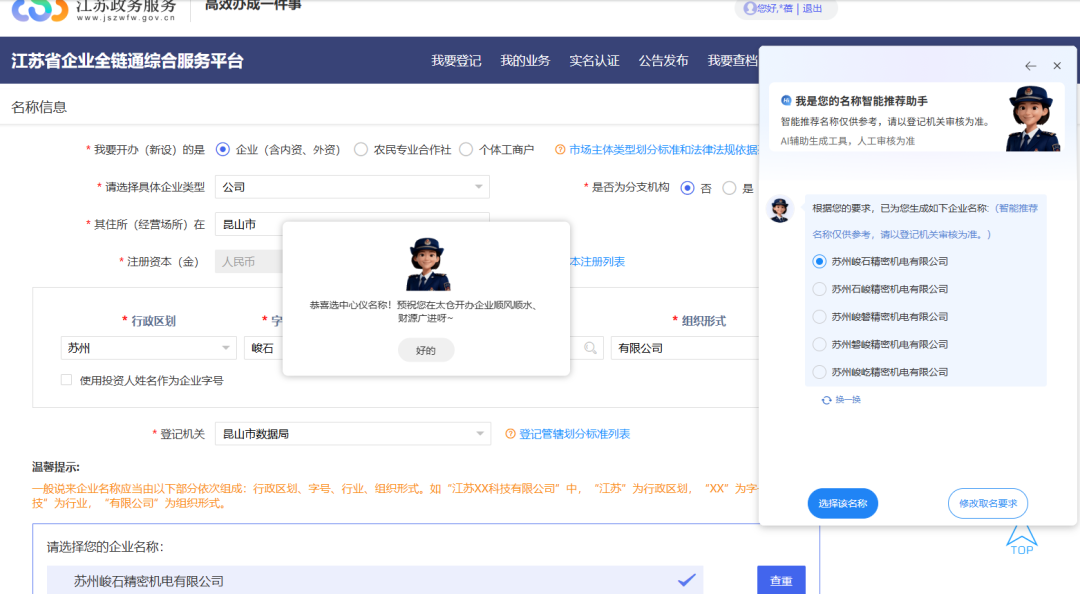Screen dimensions: 1080x594
Task: Click the blue checkmark on the selected name
Action: [686, 580]
